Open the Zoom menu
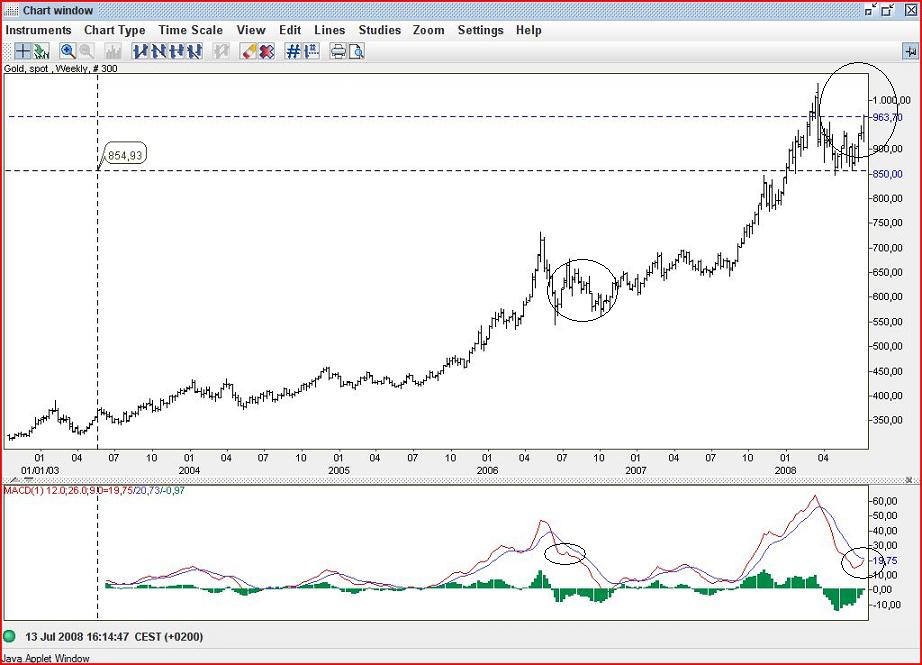Image resolution: width=922 pixels, height=665 pixels. coord(429,30)
